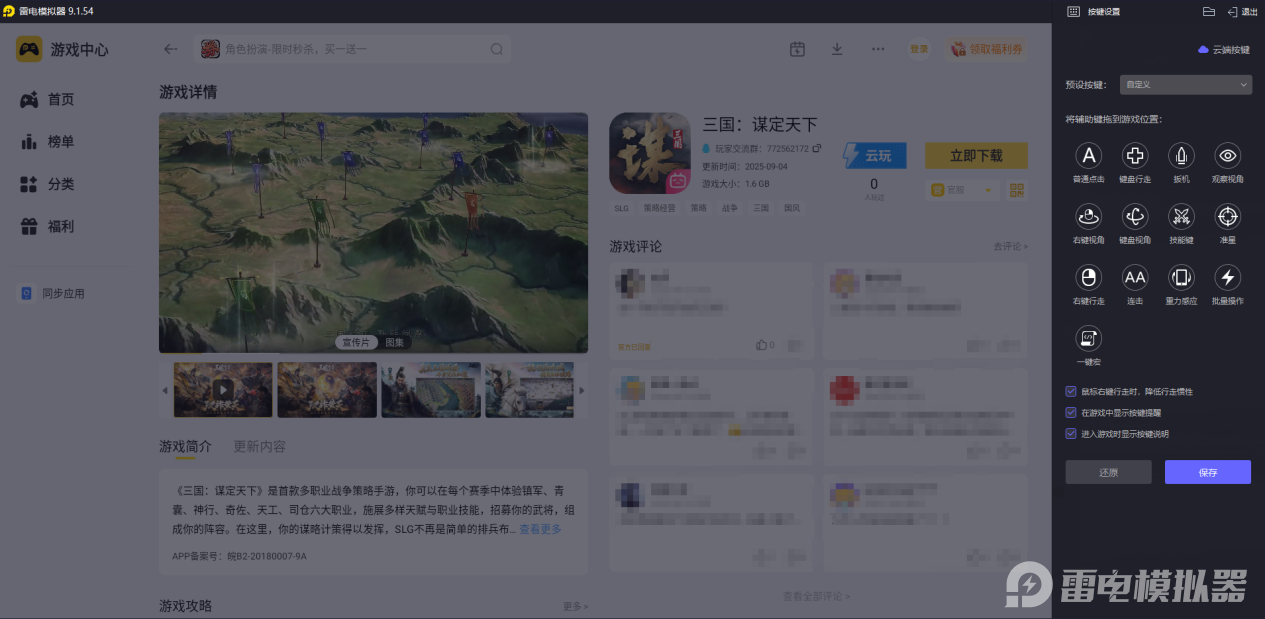Select the 普通点击 (normal tap) key icon
The image size is (1265, 619).
[1088, 155]
